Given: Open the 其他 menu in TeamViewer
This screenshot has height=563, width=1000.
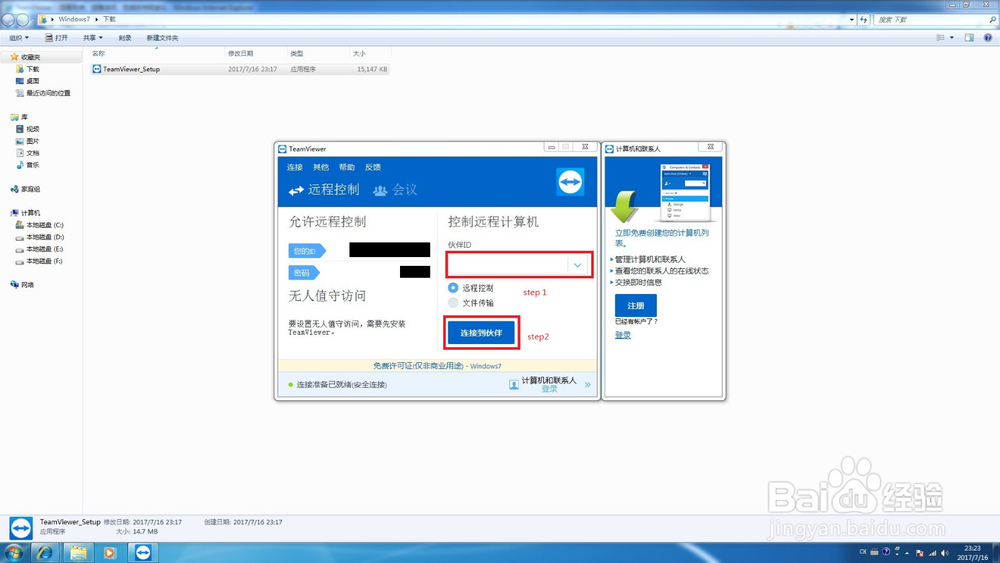Looking at the screenshot, I should (321, 167).
